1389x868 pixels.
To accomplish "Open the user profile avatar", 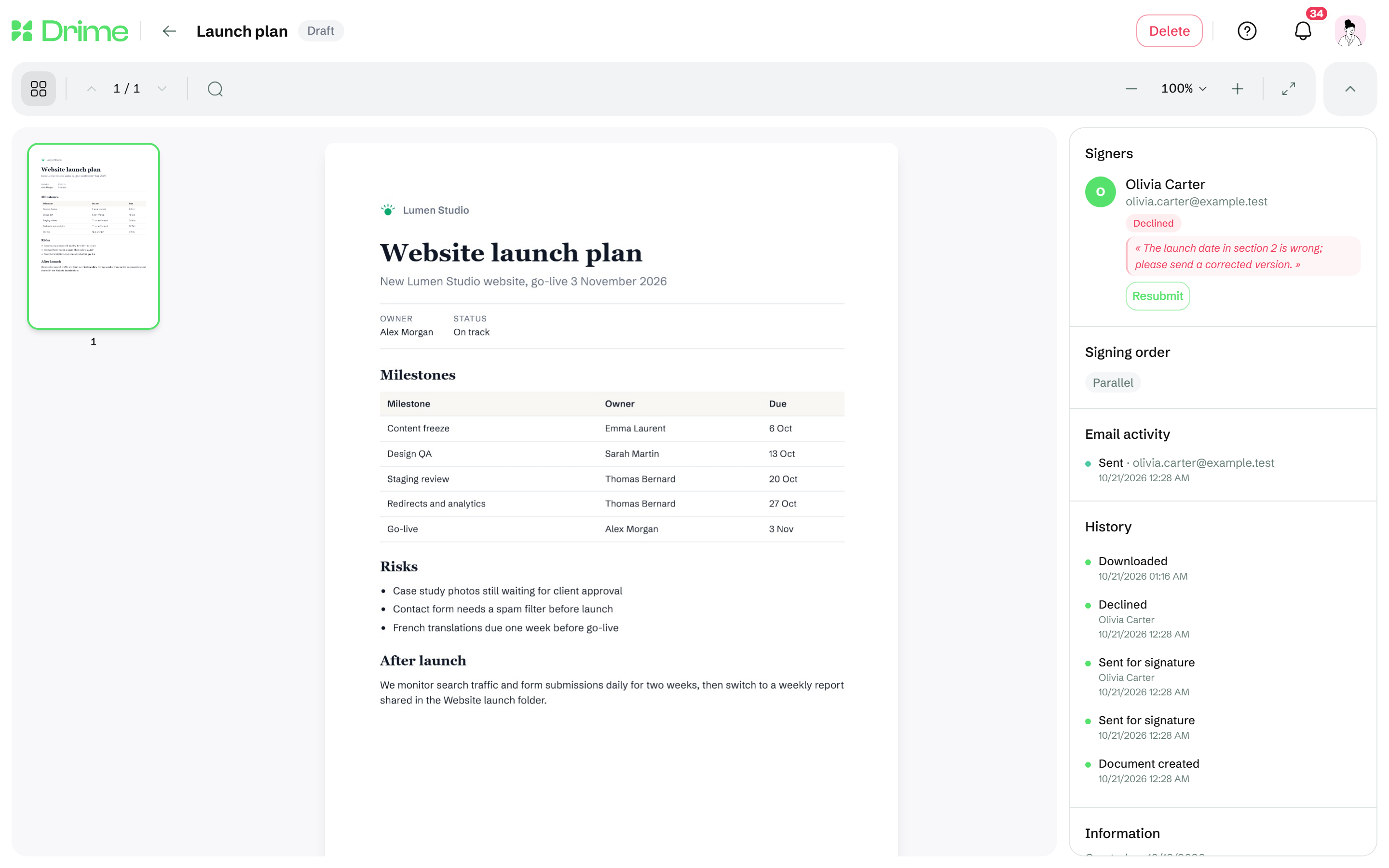I will coord(1349,31).
